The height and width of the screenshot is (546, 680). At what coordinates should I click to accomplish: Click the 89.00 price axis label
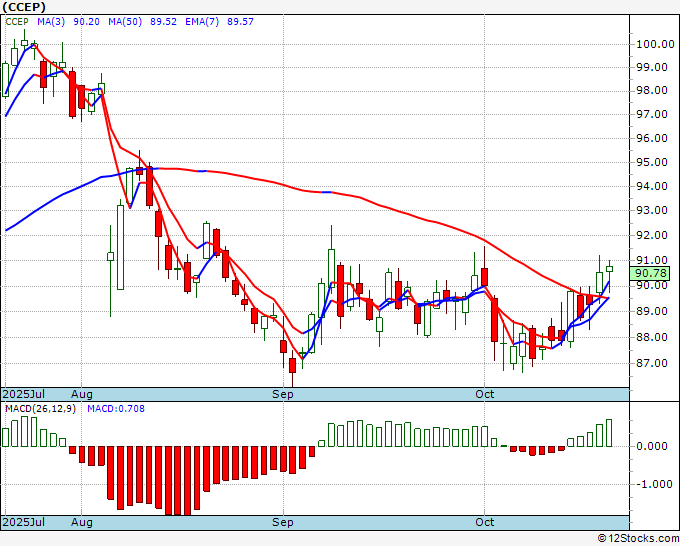[652, 311]
